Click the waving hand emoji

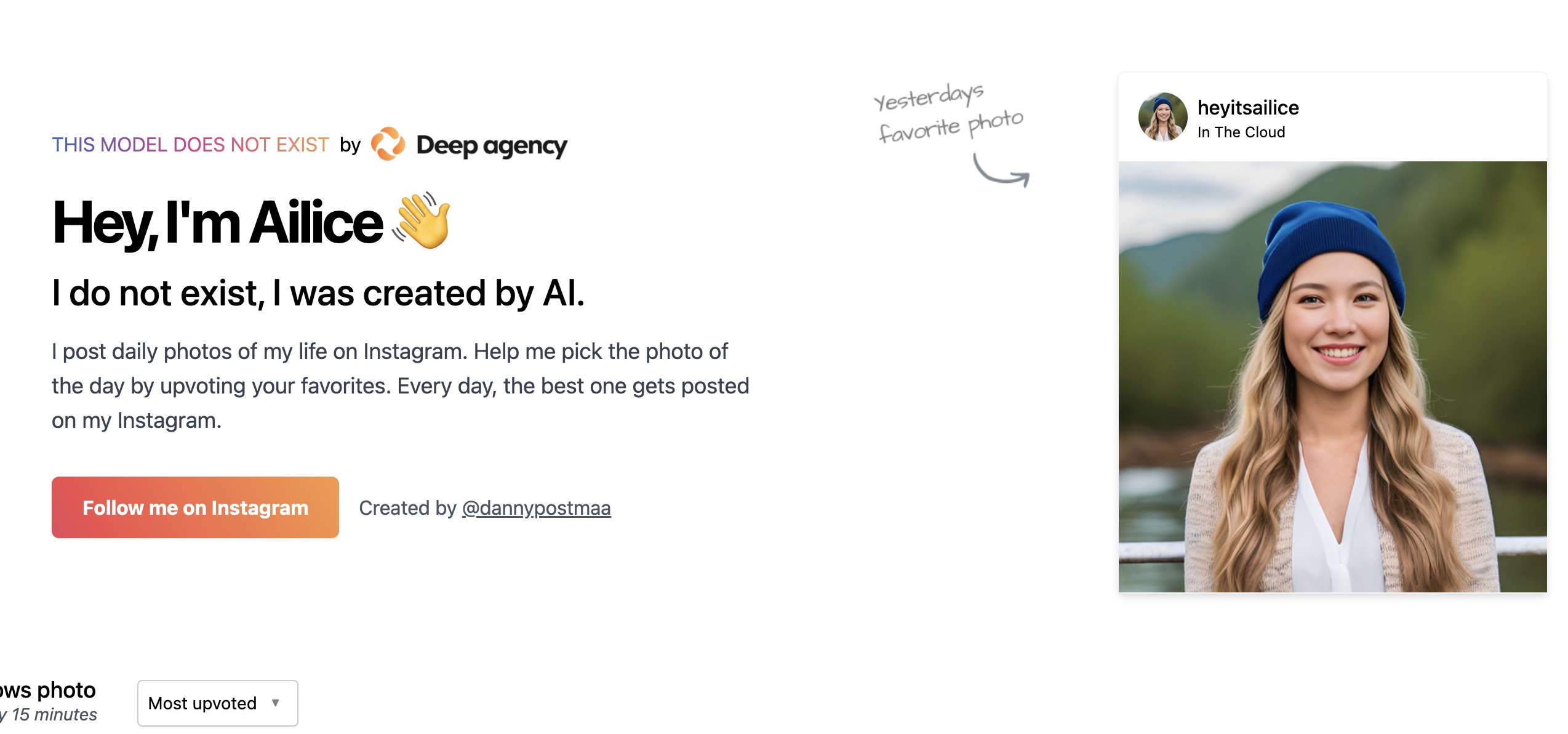tap(423, 220)
